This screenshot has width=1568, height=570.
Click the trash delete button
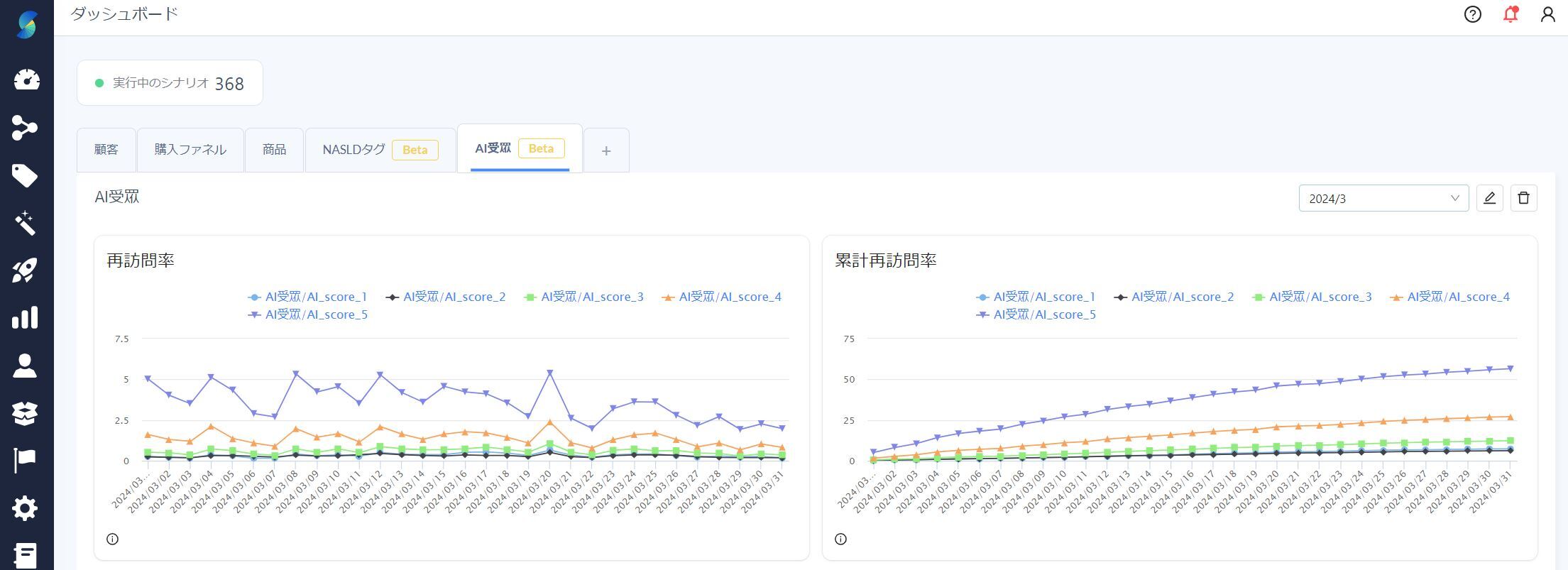click(x=1523, y=198)
